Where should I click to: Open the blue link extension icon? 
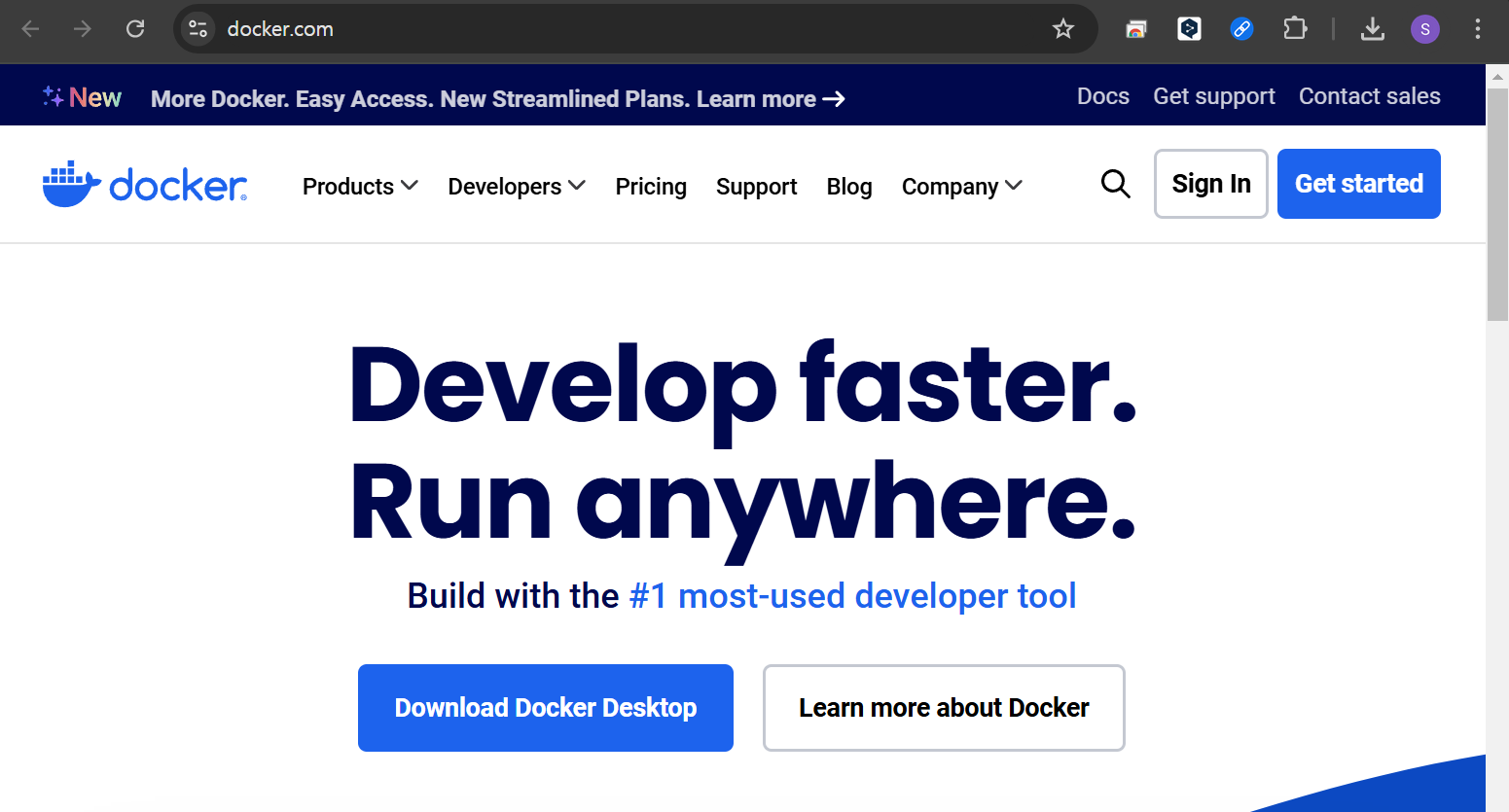[1241, 29]
